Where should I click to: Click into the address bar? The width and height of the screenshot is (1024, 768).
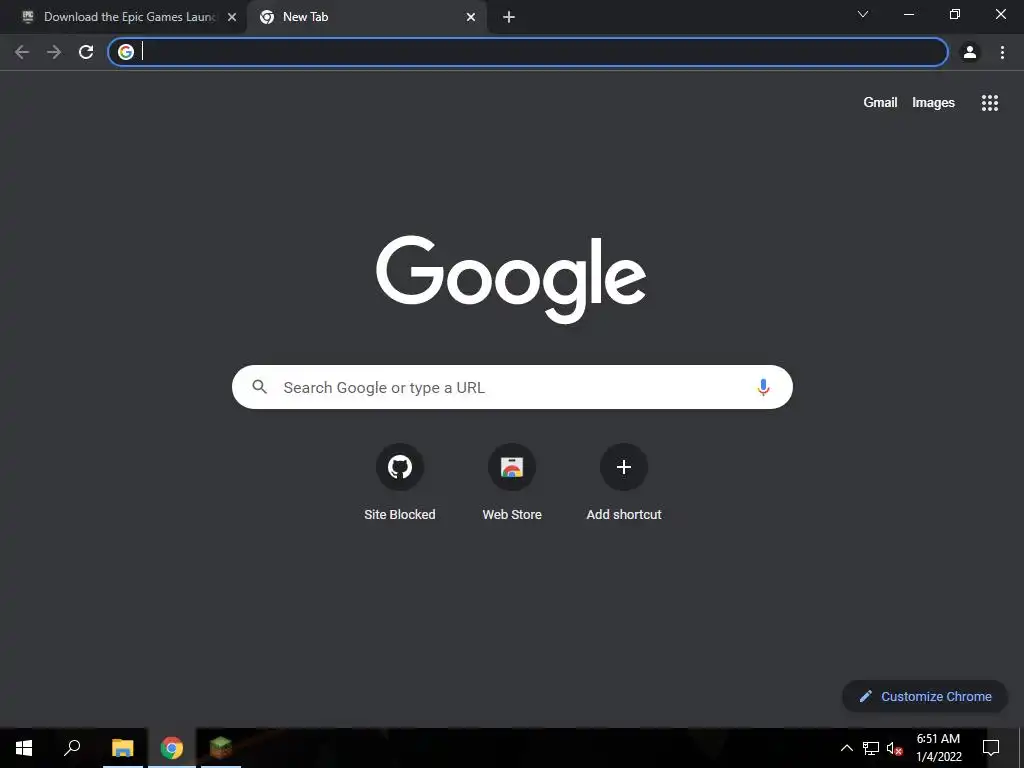528,52
